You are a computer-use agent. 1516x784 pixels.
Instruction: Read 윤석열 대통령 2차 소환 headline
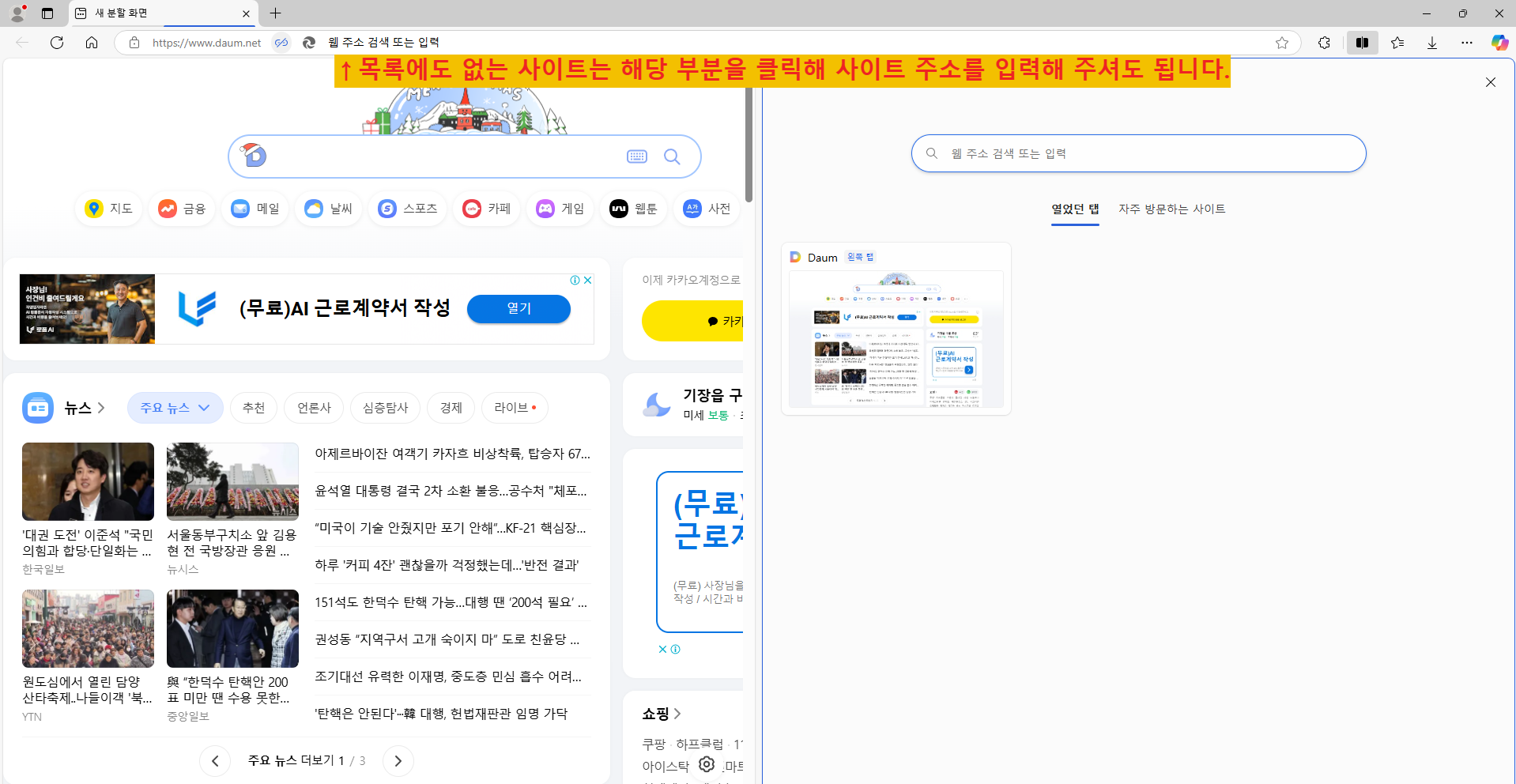pyautogui.click(x=451, y=491)
